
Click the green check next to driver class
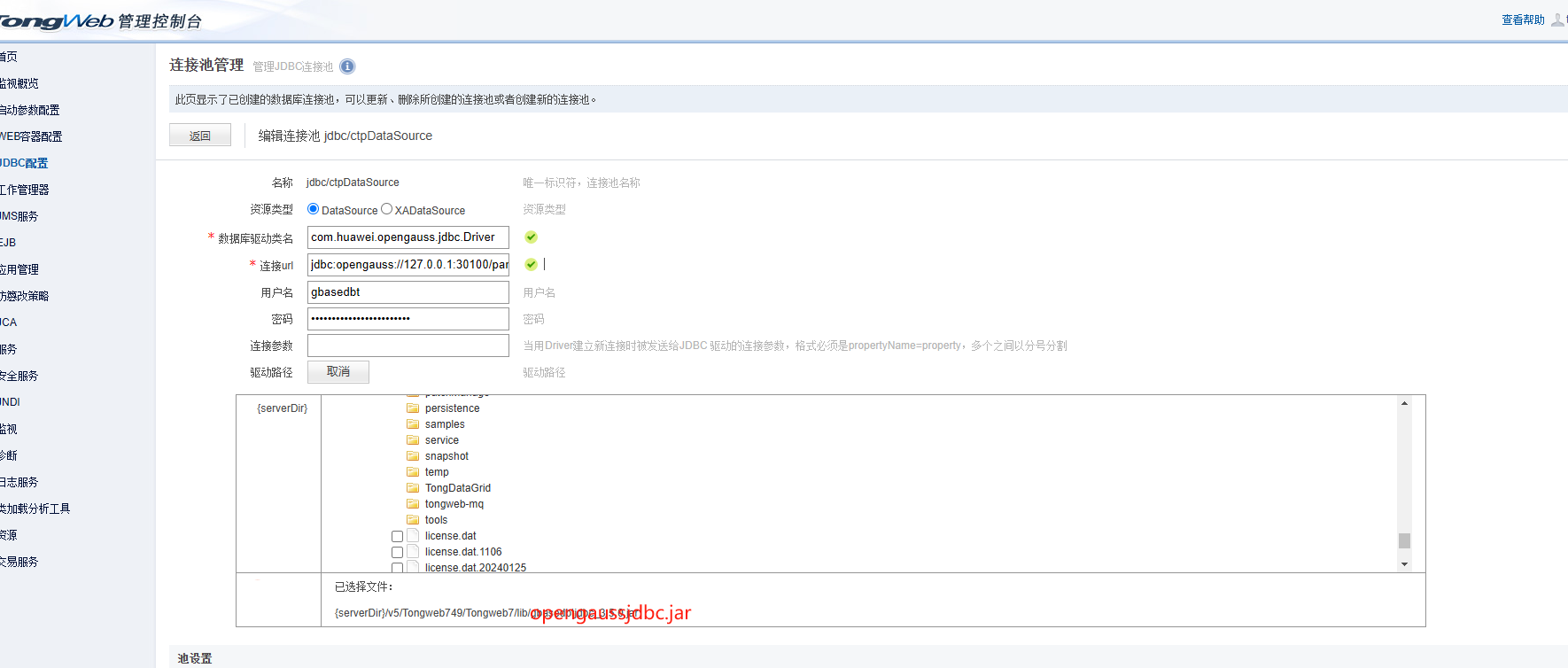point(531,237)
